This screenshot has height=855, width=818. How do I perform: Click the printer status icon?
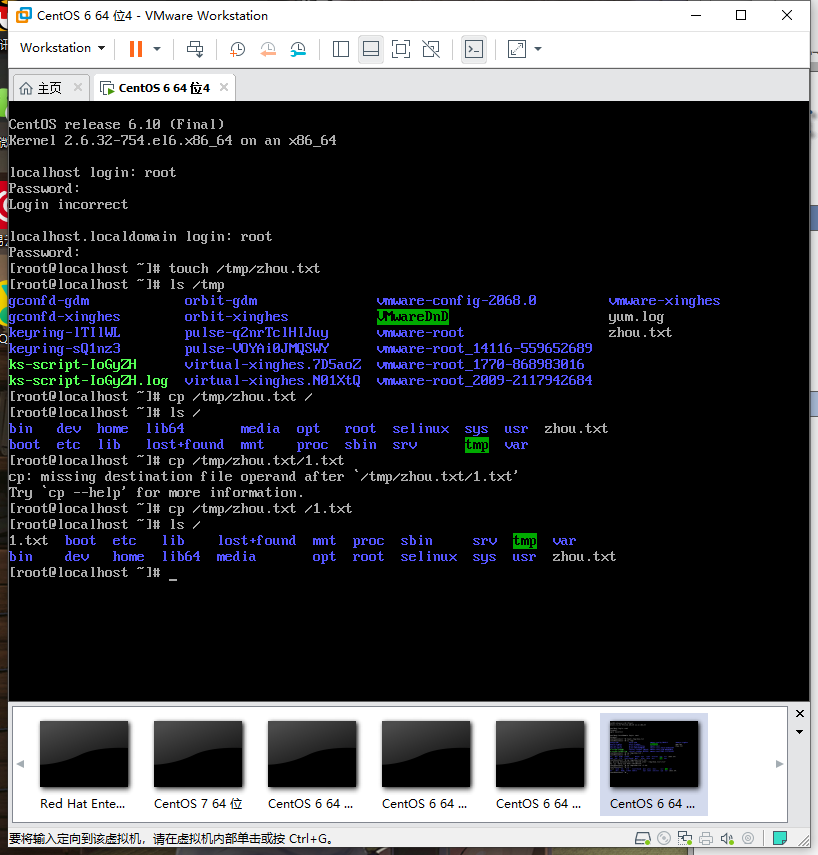point(706,838)
